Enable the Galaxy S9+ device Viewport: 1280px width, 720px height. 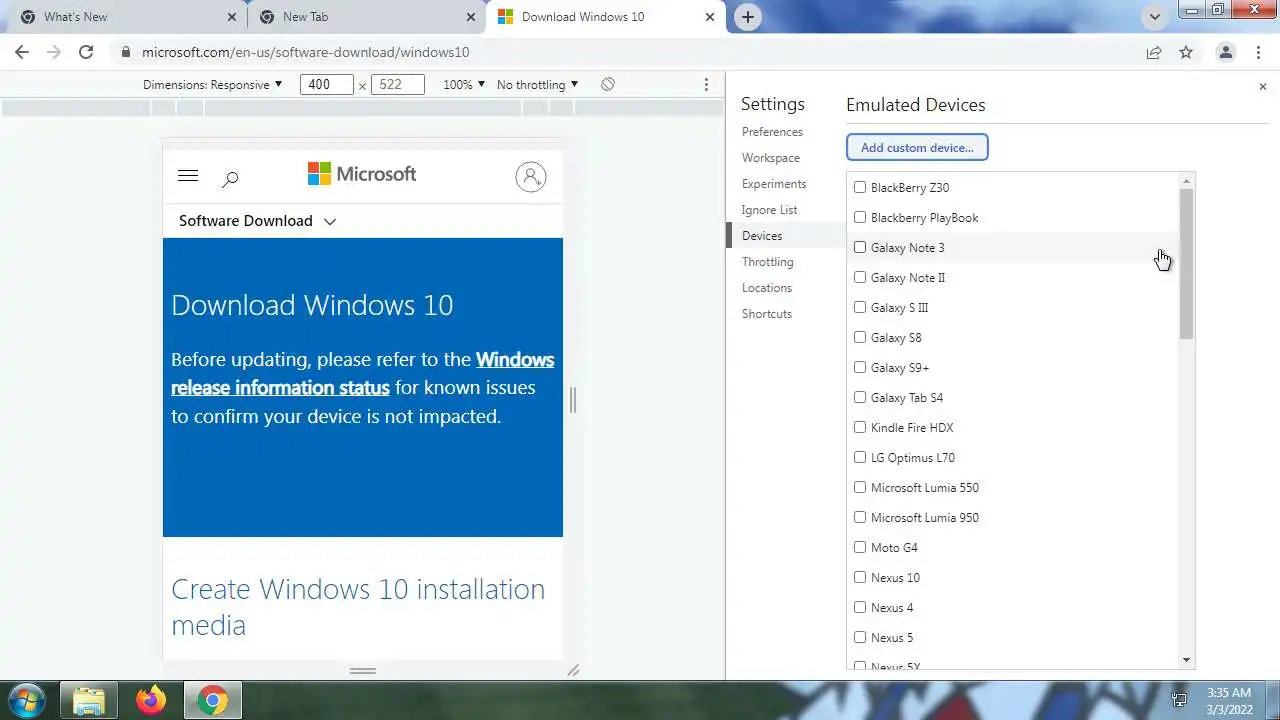tap(860, 367)
